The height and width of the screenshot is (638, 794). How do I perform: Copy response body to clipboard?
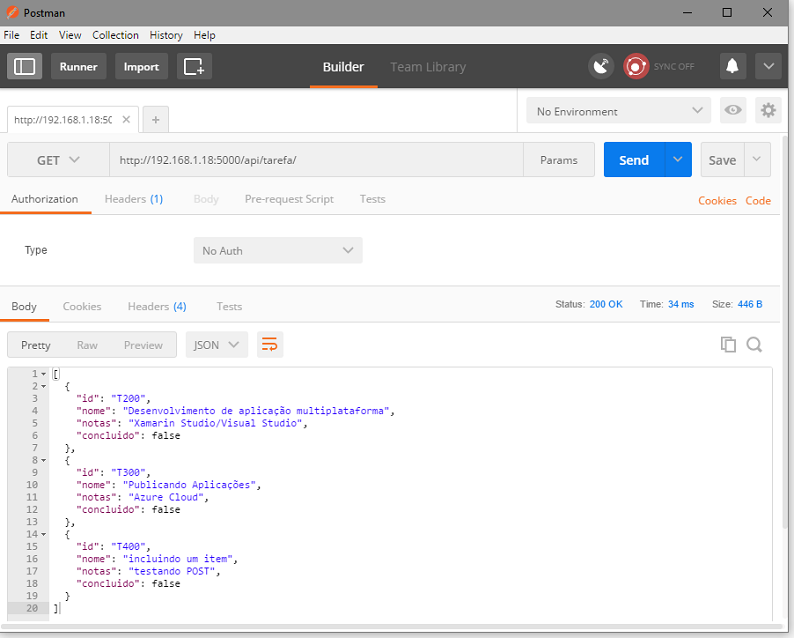pyautogui.click(x=728, y=344)
